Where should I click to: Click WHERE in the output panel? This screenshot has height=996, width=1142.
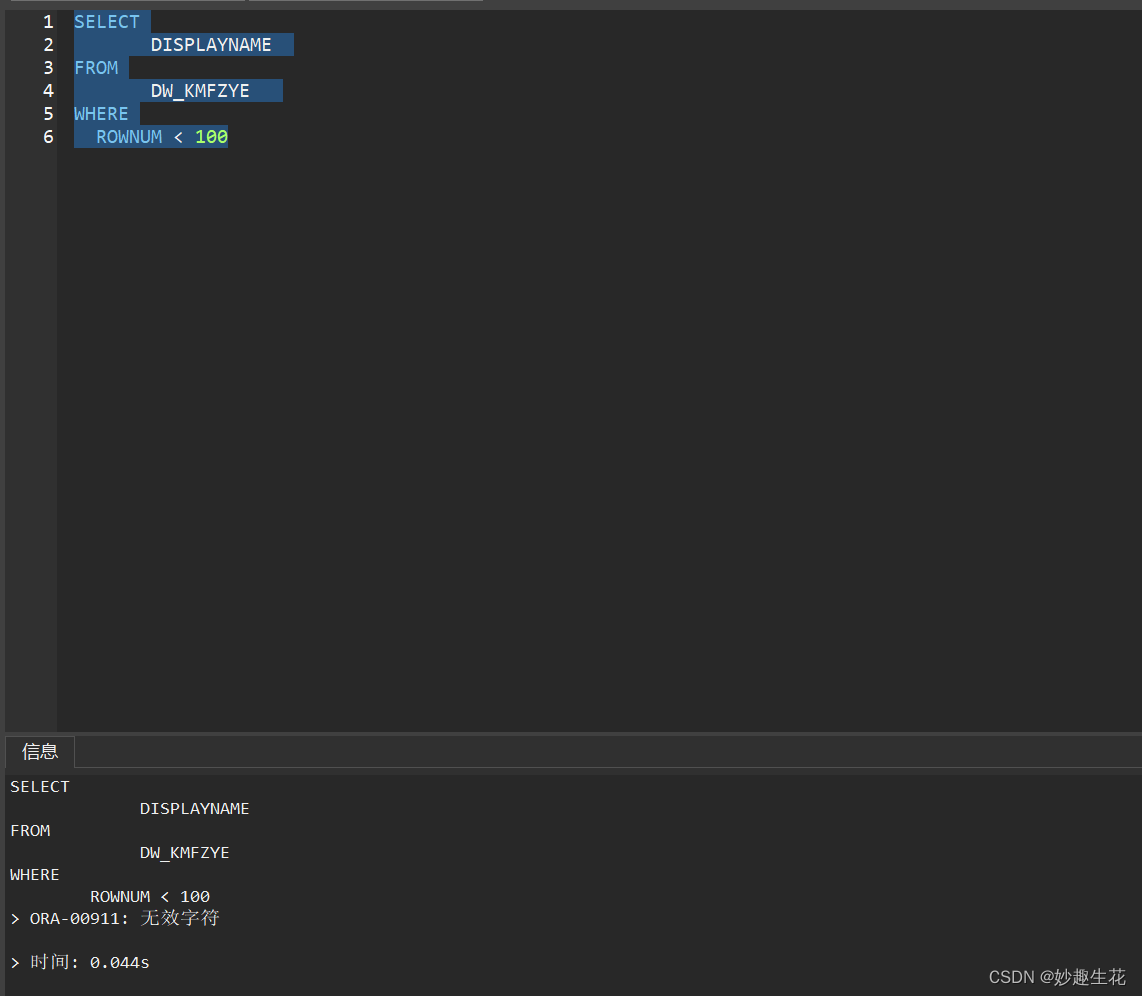(x=34, y=874)
